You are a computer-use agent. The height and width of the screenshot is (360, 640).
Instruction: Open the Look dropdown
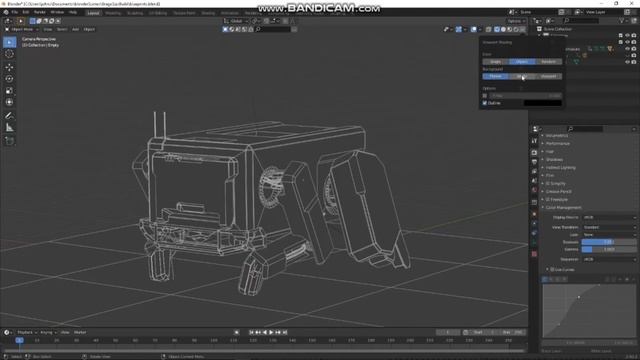click(x=609, y=235)
